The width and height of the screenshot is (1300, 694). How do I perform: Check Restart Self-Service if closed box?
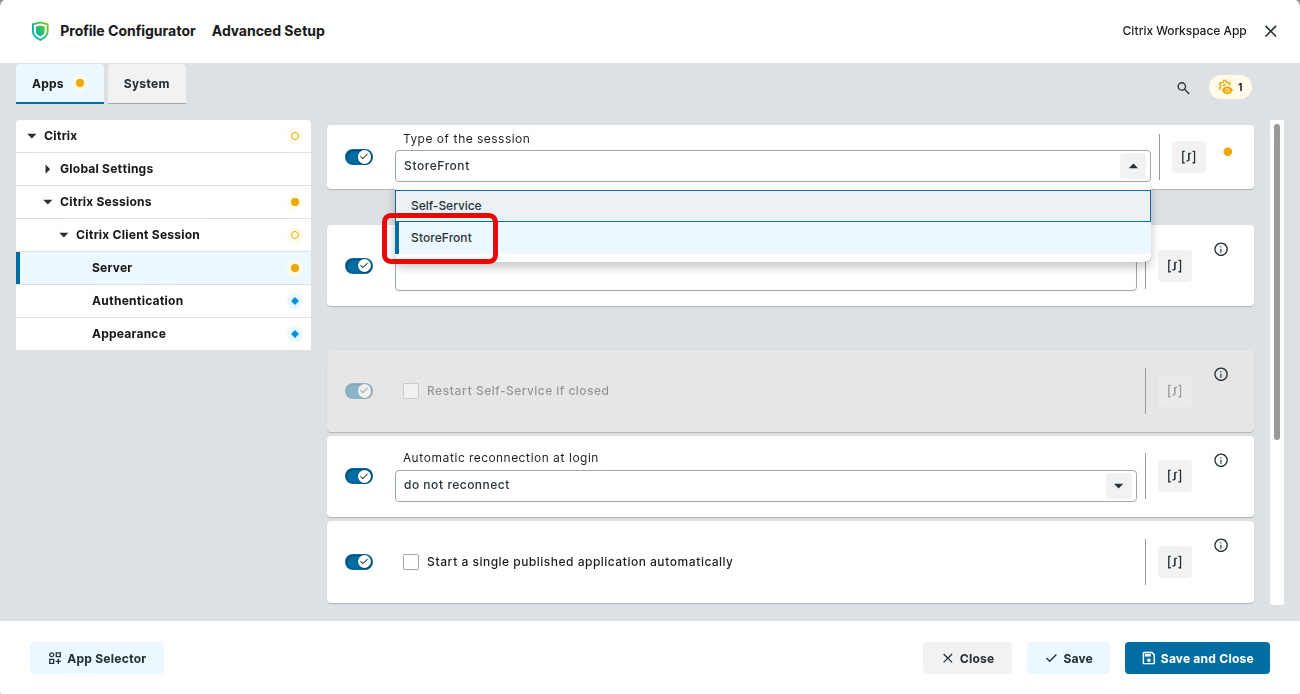point(411,391)
